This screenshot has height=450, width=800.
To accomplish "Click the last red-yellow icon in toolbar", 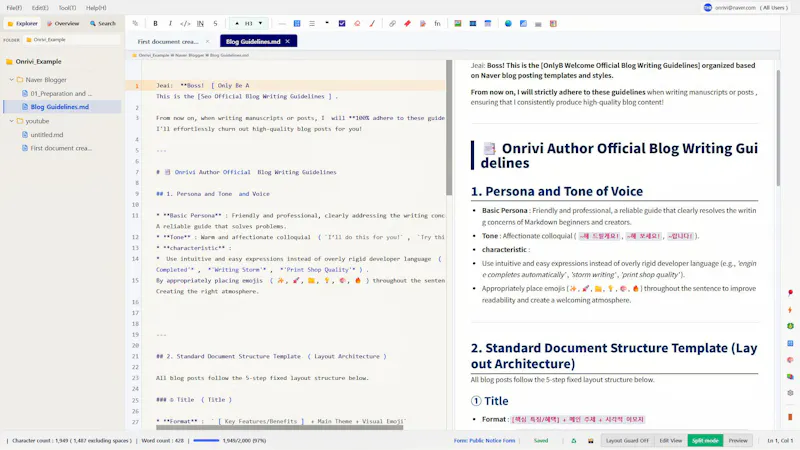I will [553, 23].
